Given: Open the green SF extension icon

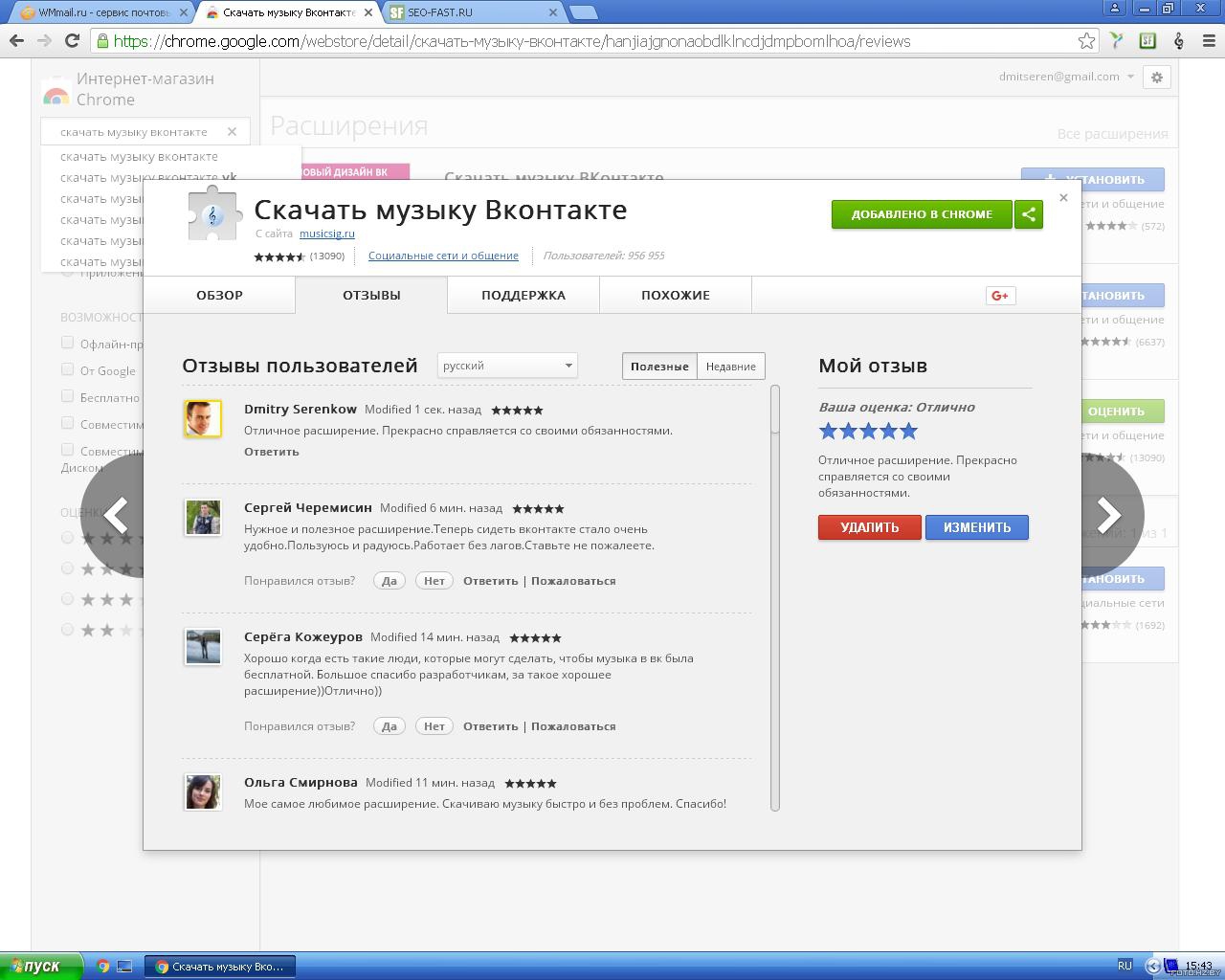Looking at the screenshot, I should click(1147, 40).
